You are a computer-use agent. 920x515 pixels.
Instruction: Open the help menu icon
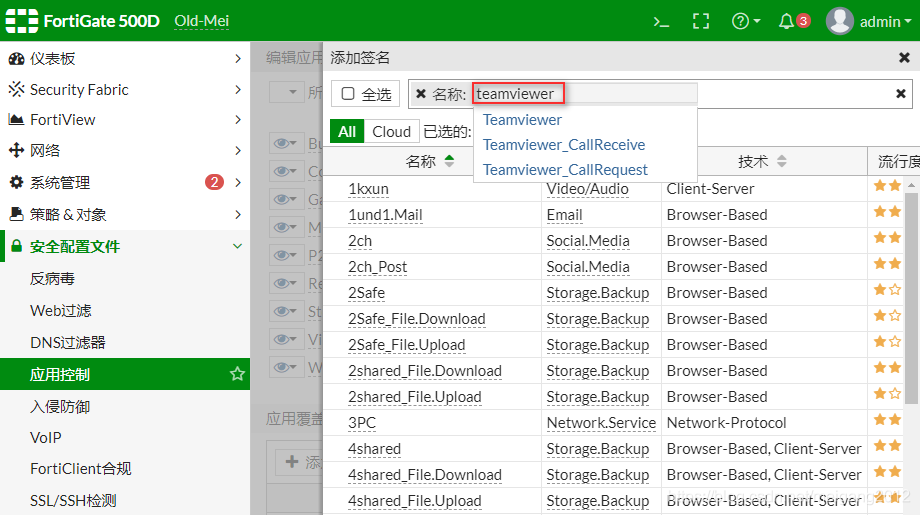745,22
